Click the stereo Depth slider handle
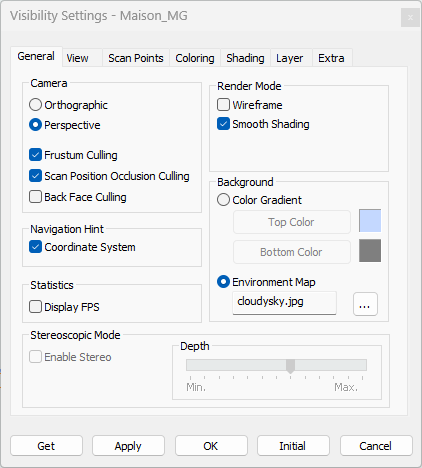This screenshot has height=468, width=422. pyautogui.click(x=290, y=366)
